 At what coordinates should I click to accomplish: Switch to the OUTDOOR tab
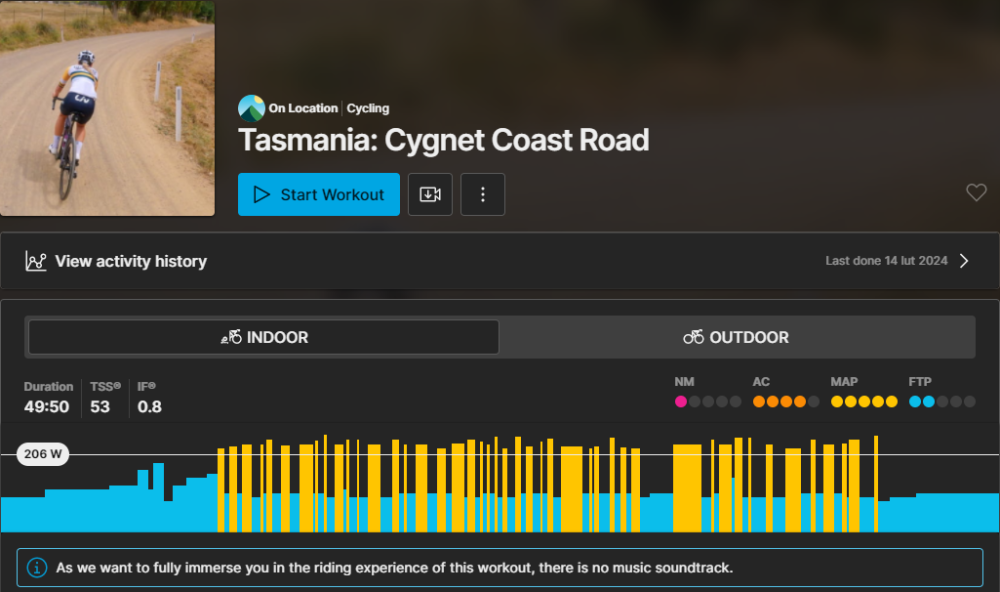click(x=737, y=337)
